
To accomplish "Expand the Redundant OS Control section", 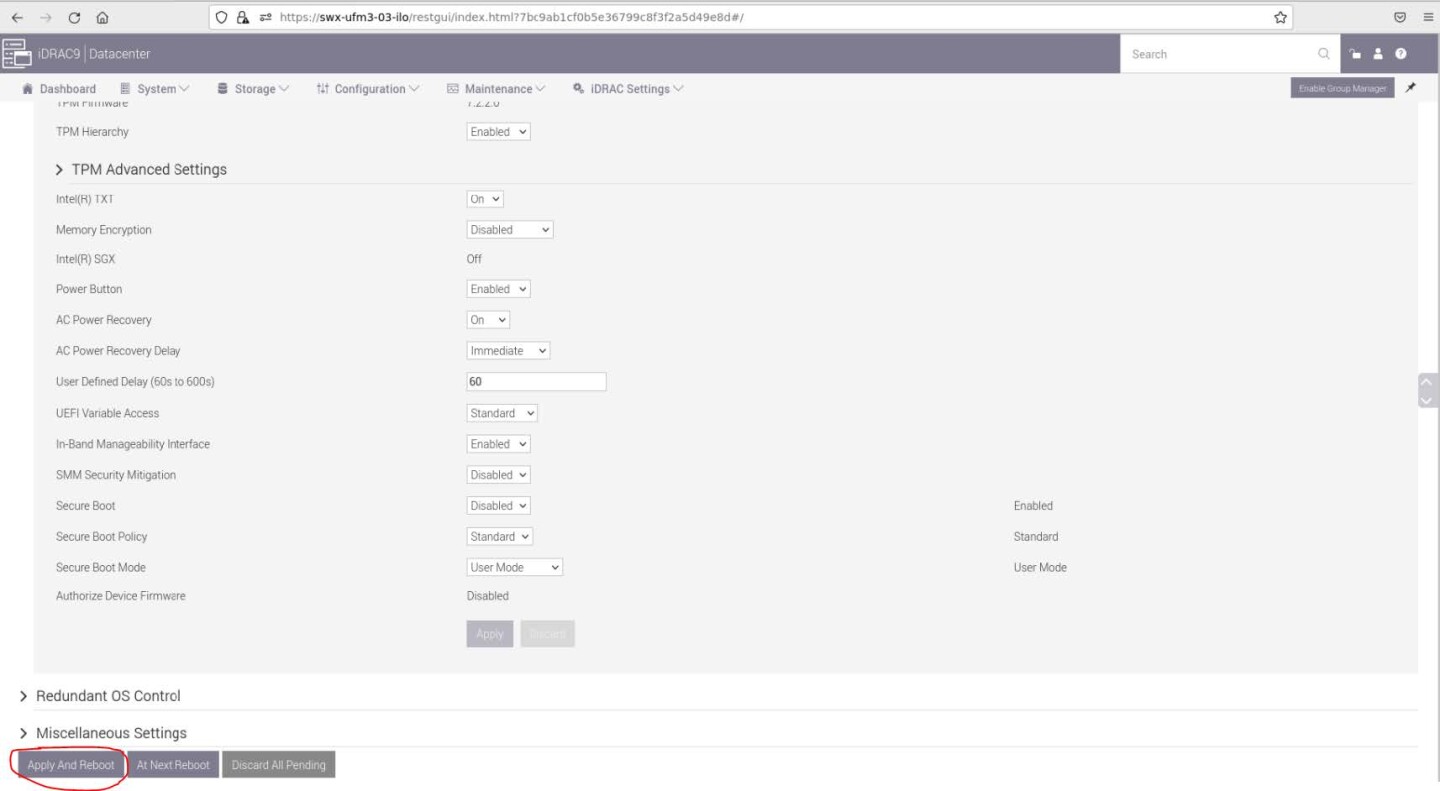I will (107, 696).
